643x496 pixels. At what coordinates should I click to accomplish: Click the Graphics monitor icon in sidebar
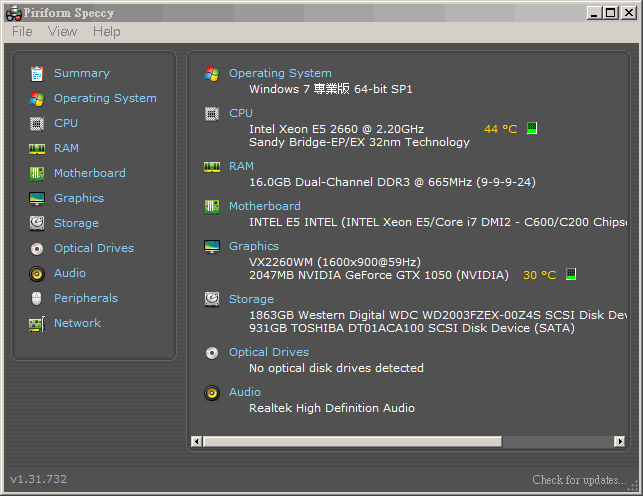tap(37, 199)
